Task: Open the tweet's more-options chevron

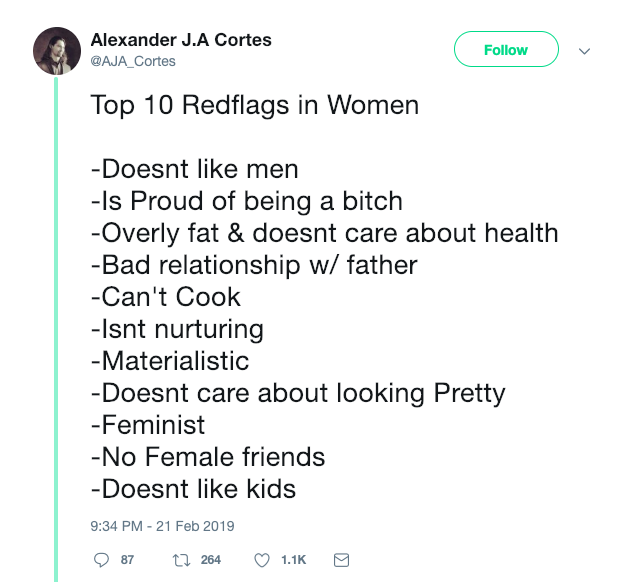Action: [x=586, y=50]
